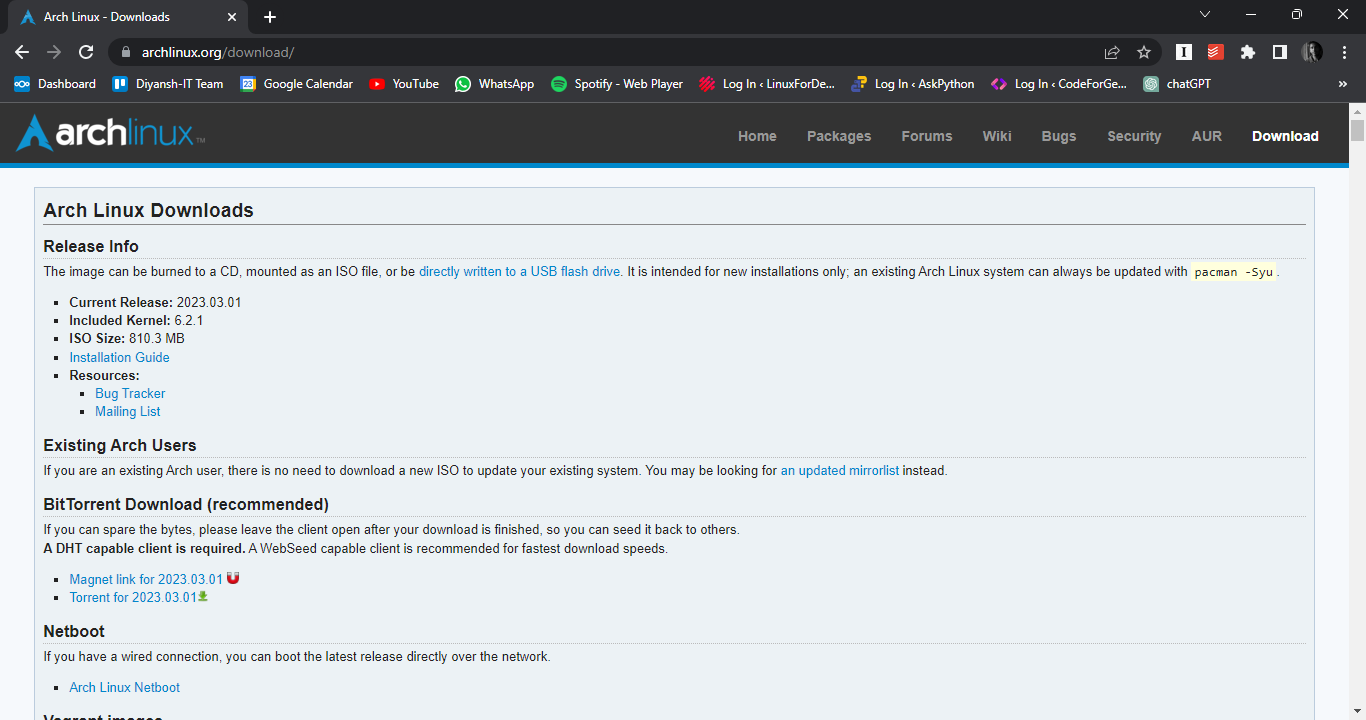
Task: Click the Arch Linux logo
Action: coord(110,134)
